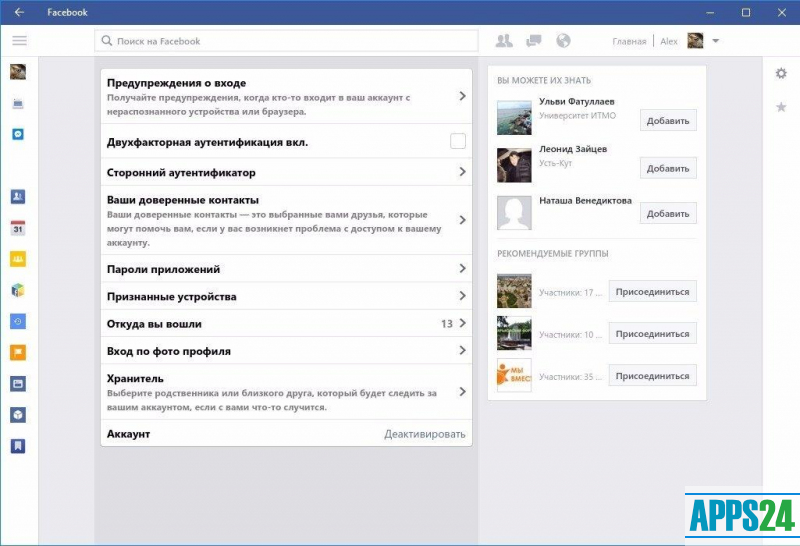Open 'Alex' profile link in top bar
Image resolution: width=800 pixels, height=546 pixels.
[x=668, y=41]
